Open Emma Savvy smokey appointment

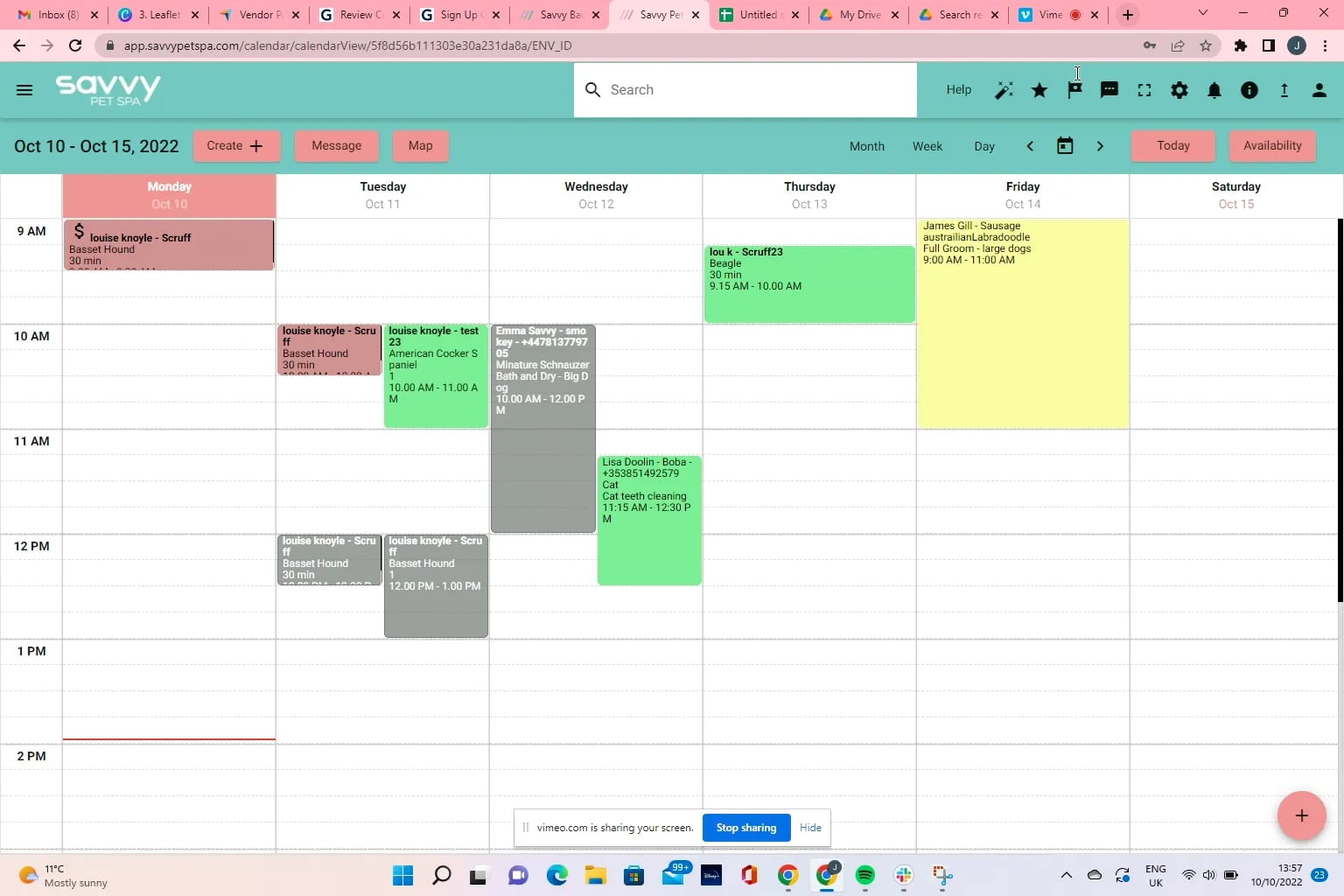coord(543,429)
